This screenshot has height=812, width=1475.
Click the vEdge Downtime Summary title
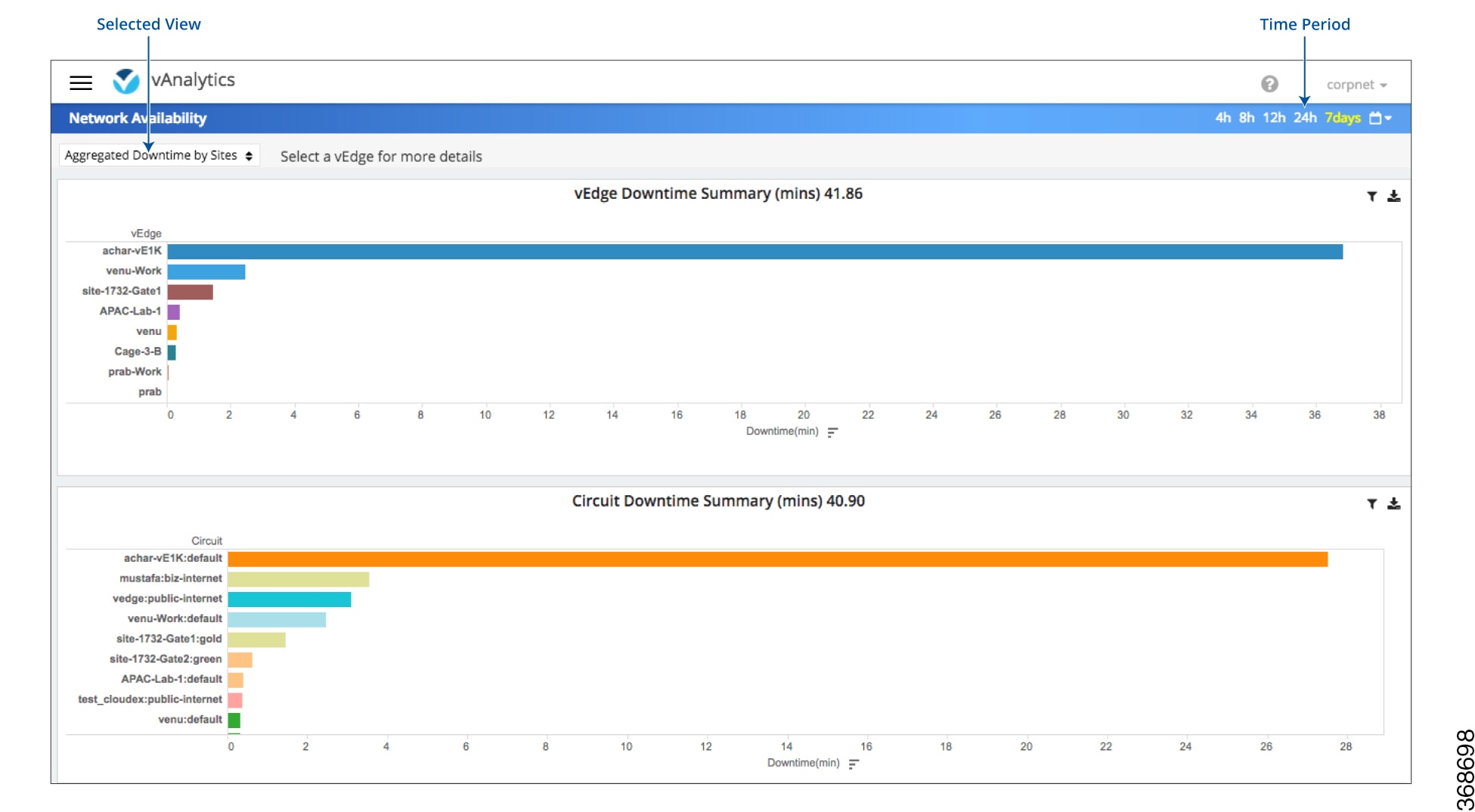718,194
